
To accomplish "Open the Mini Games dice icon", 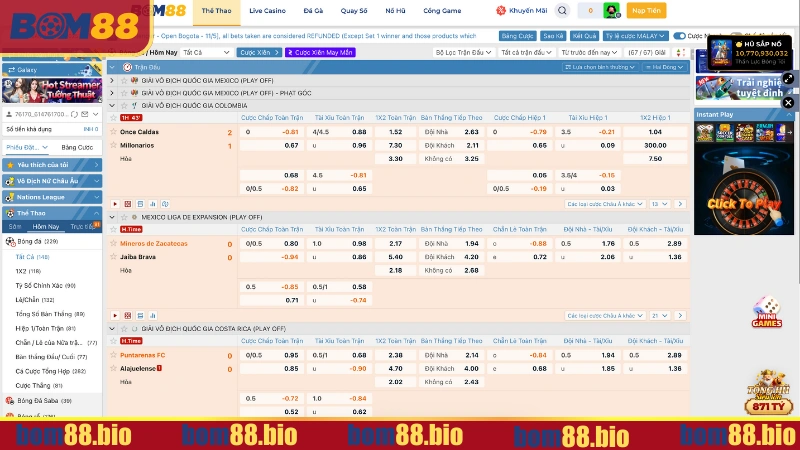I will 766,312.
